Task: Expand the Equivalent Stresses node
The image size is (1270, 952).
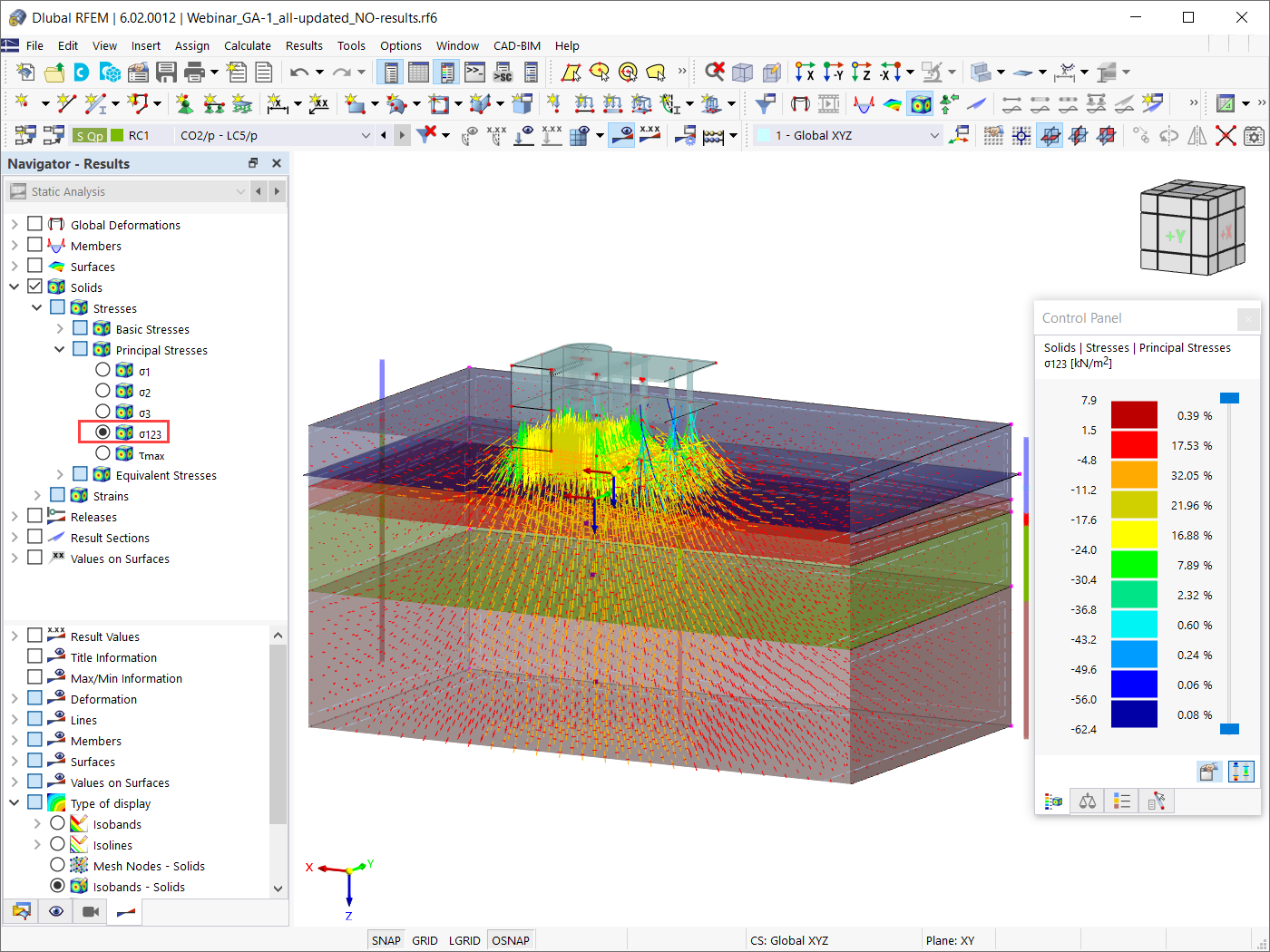Action: pos(60,474)
